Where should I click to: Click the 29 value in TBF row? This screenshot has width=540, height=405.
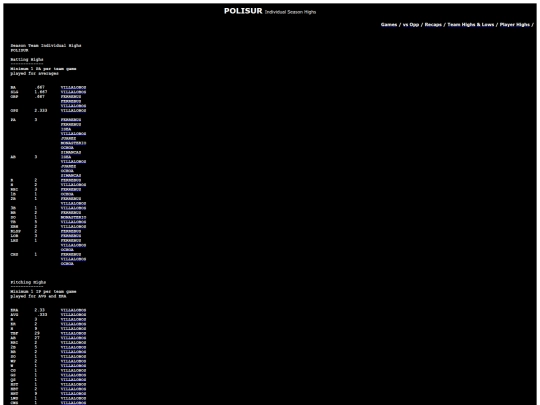[x=37, y=333]
